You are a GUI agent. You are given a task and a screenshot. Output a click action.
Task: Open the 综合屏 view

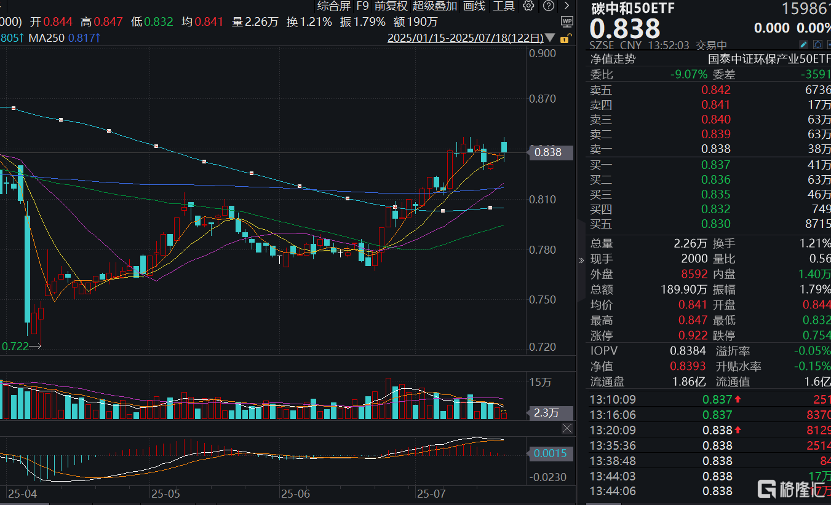334,6
